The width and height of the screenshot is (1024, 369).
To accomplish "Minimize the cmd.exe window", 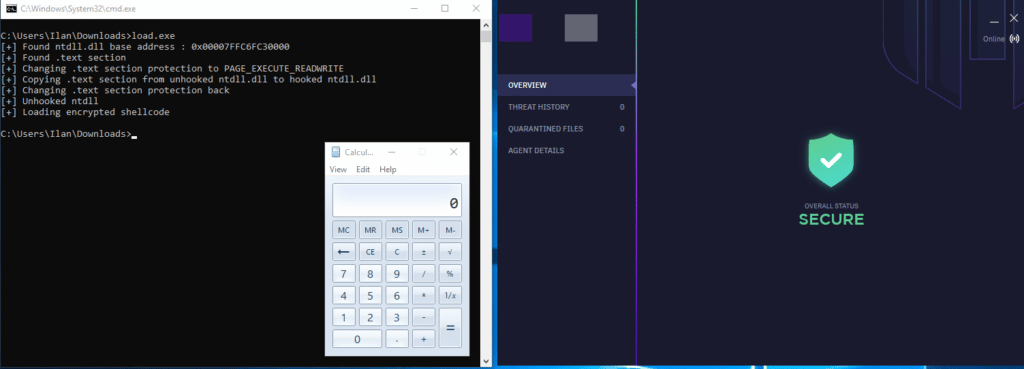I will (415, 8).
